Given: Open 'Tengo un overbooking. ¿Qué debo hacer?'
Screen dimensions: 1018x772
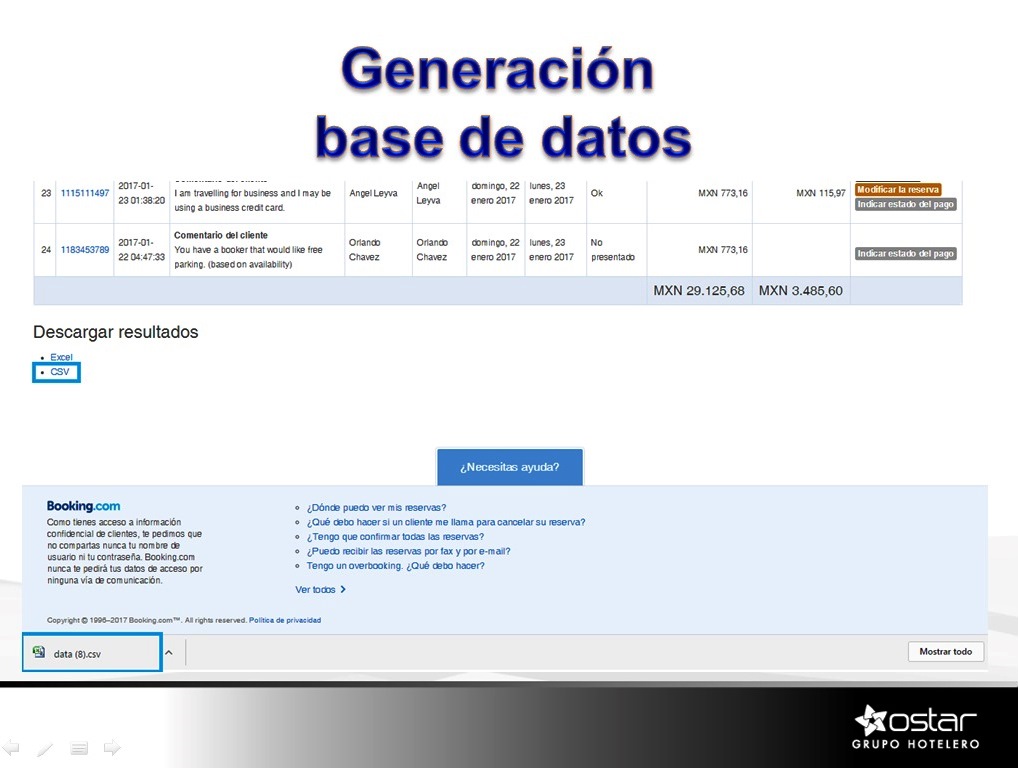Looking at the screenshot, I should (x=395, y=566).
